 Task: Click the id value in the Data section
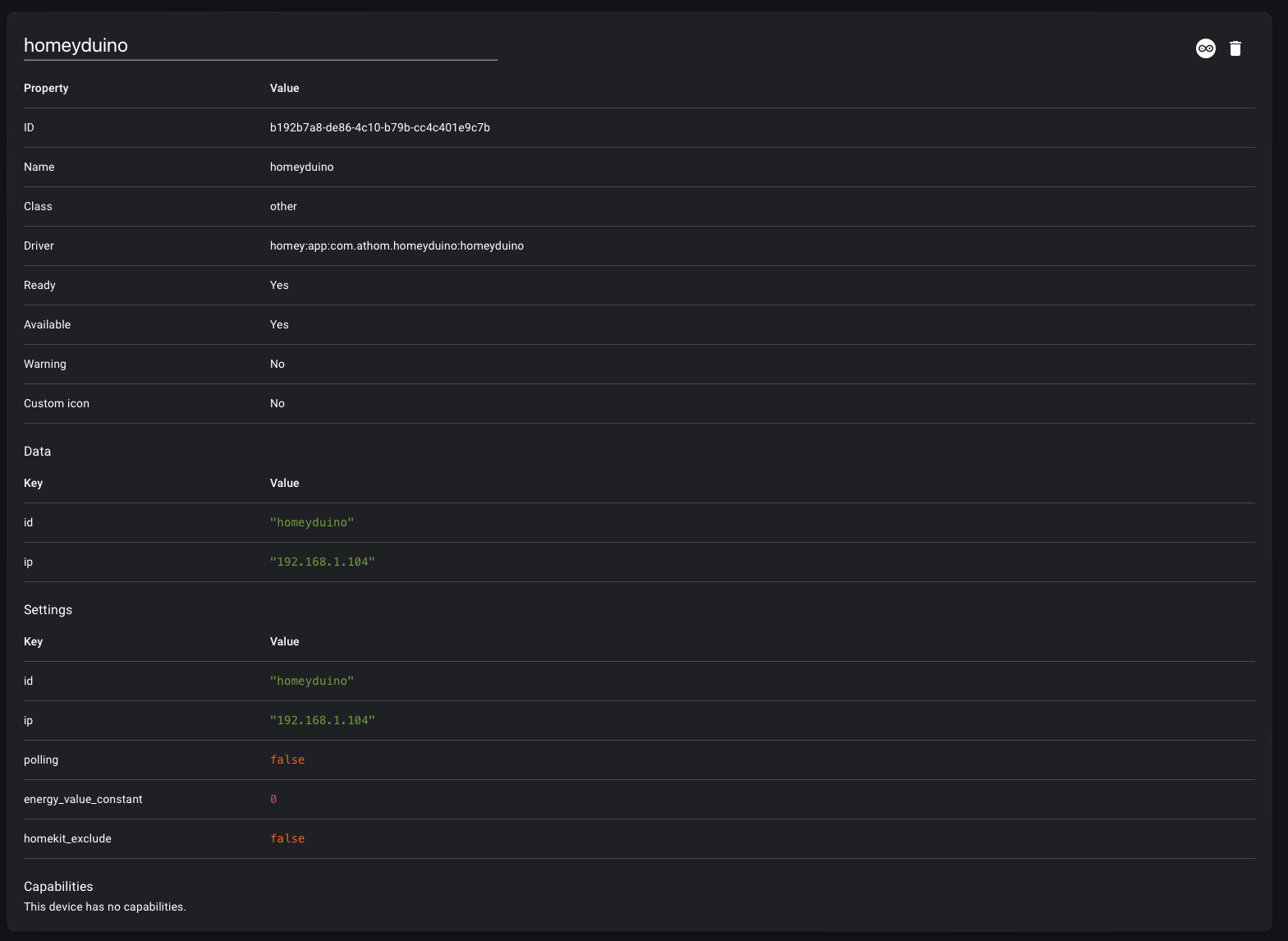click(x=312, y=522)
